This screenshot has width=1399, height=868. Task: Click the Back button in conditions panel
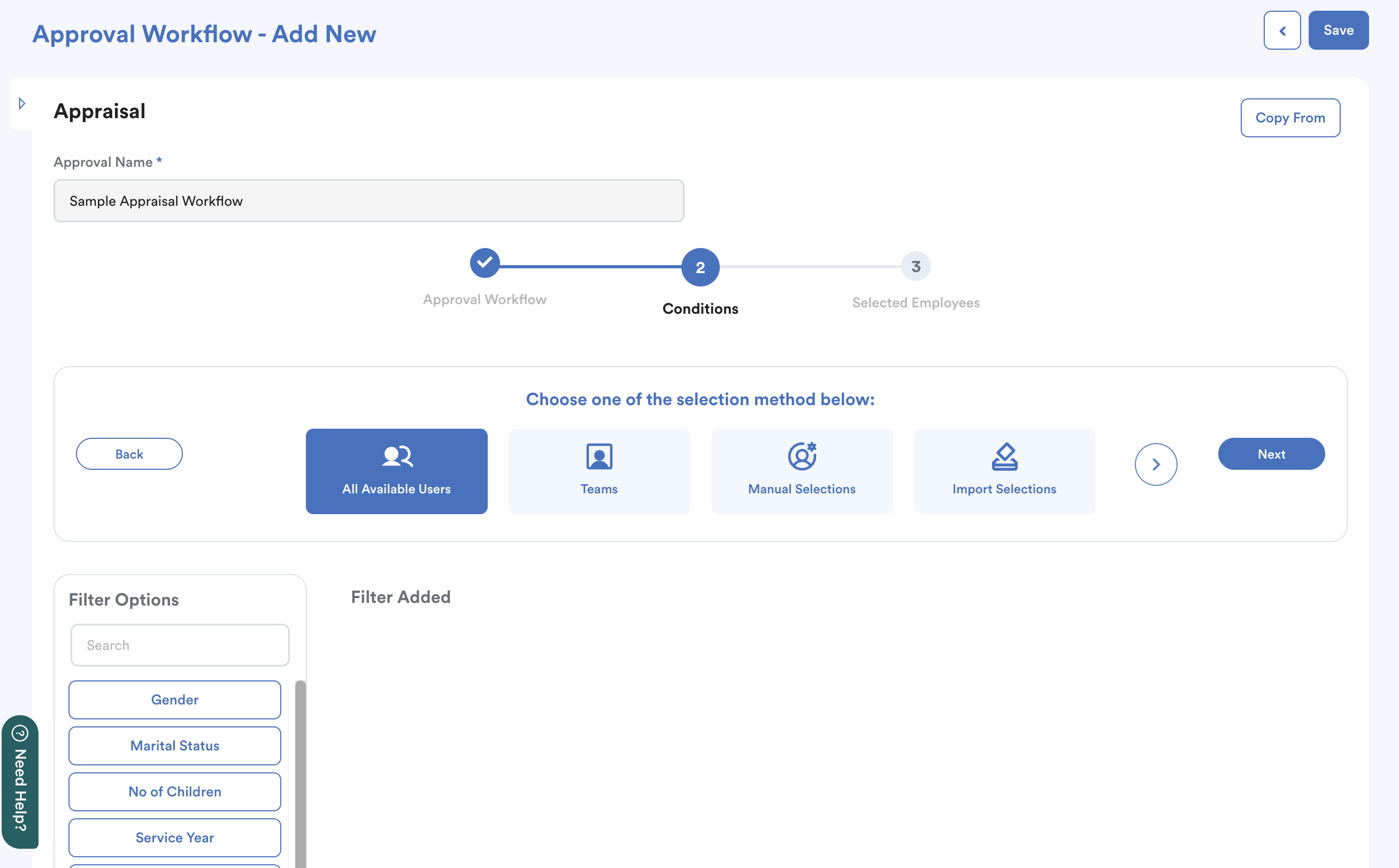tap(129, 454)
